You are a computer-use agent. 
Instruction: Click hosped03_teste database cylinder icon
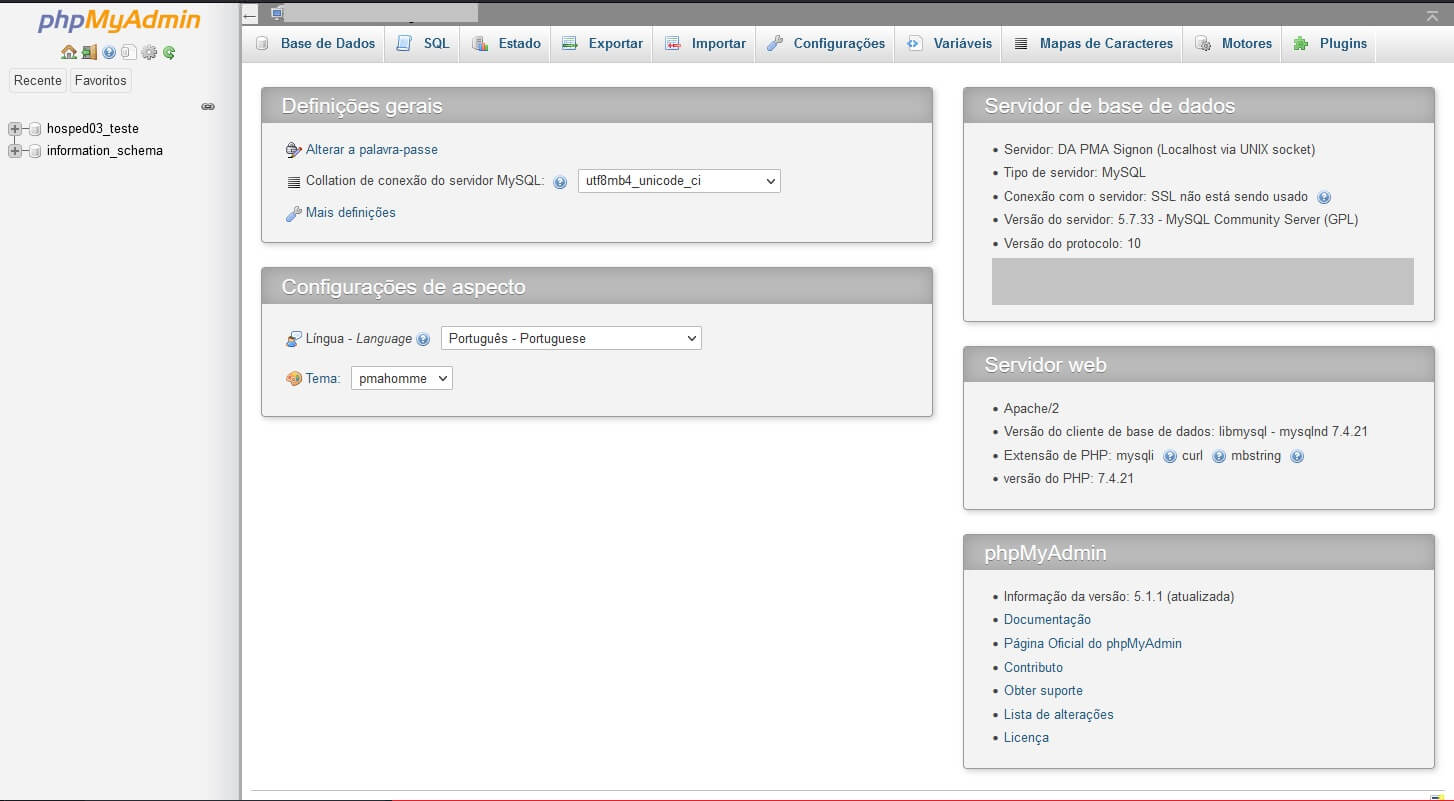(35, 129)
